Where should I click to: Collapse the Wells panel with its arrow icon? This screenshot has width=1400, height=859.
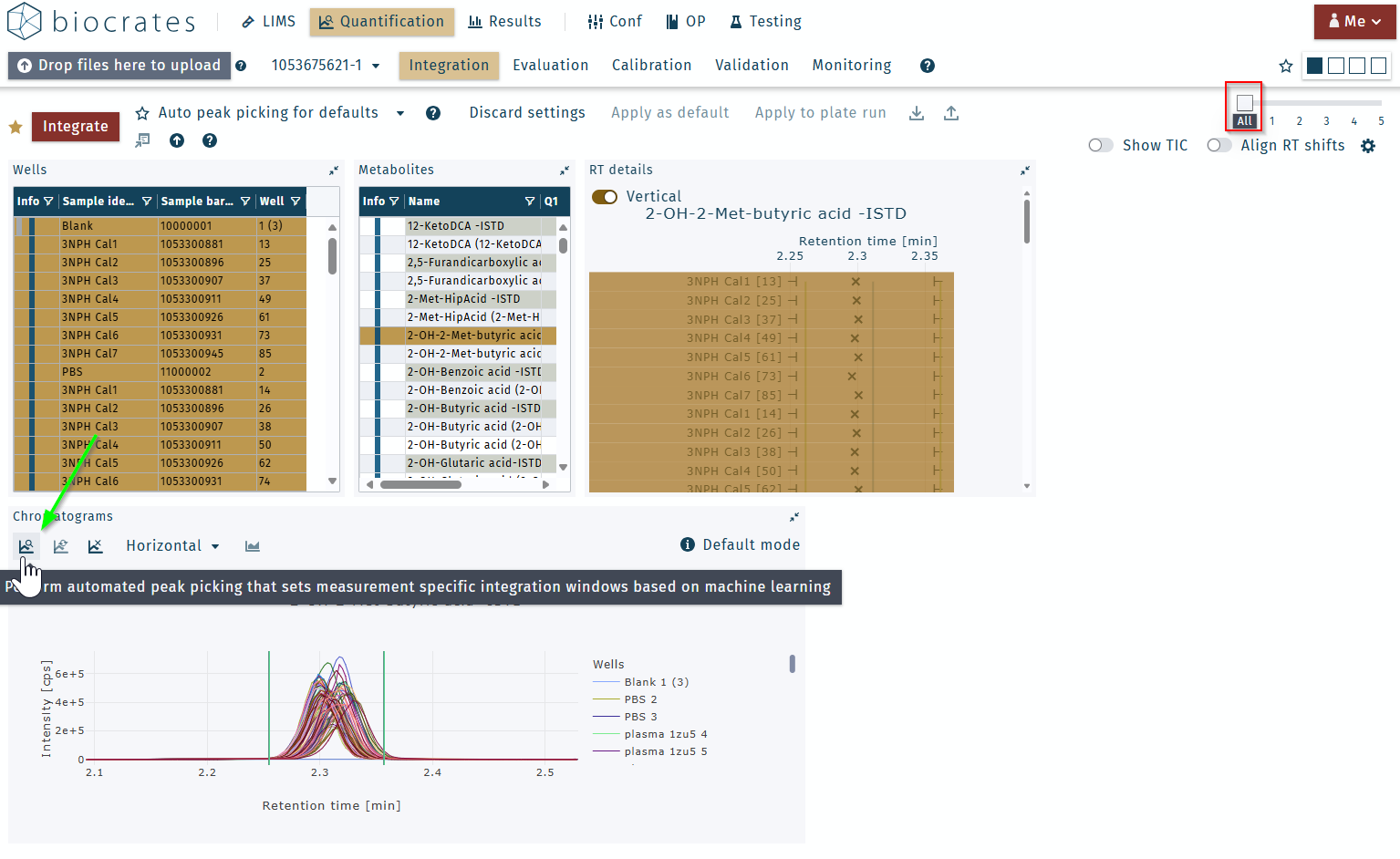tap(334, 171)
